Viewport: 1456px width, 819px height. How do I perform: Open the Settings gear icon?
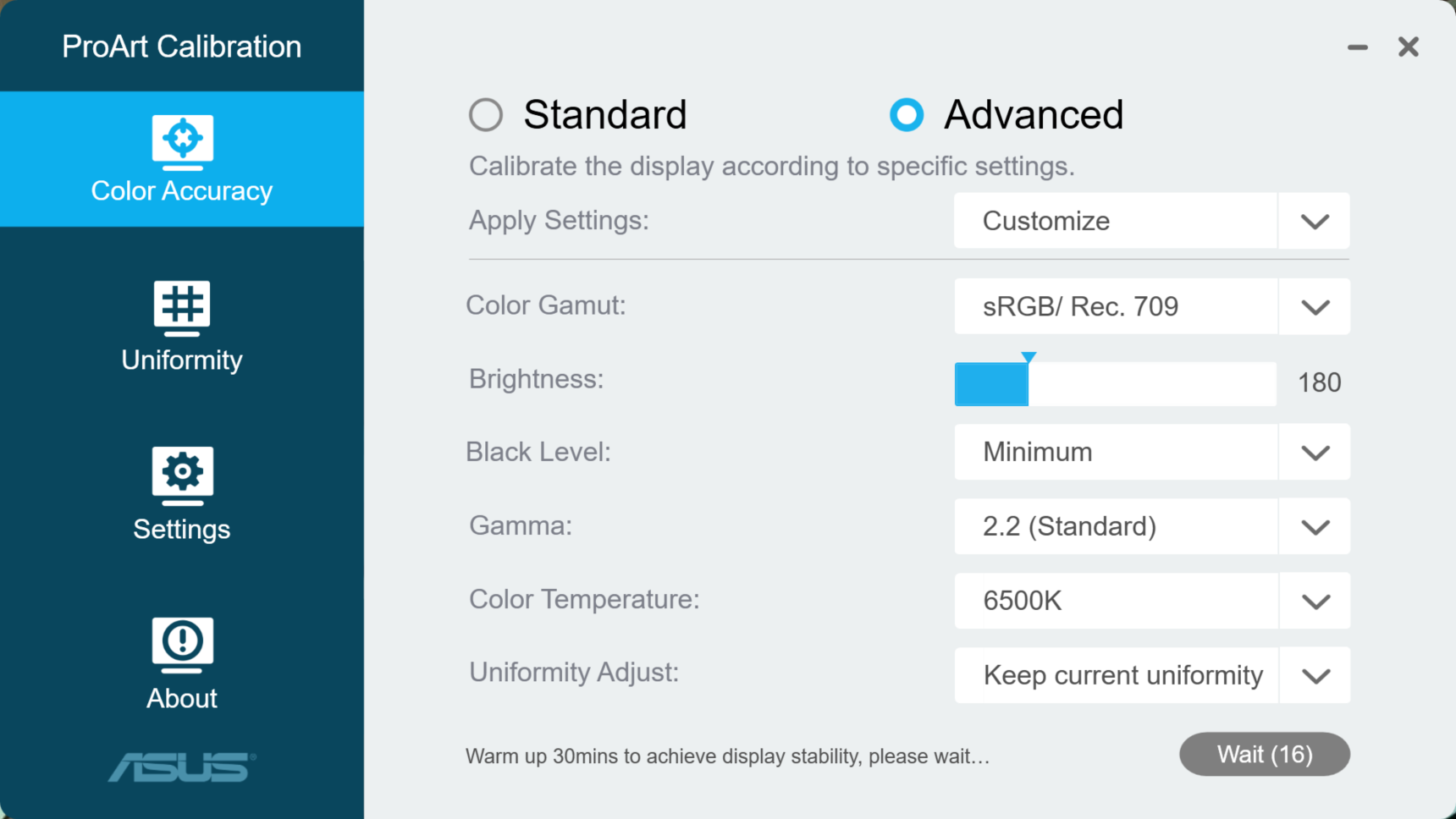(182, 475)
